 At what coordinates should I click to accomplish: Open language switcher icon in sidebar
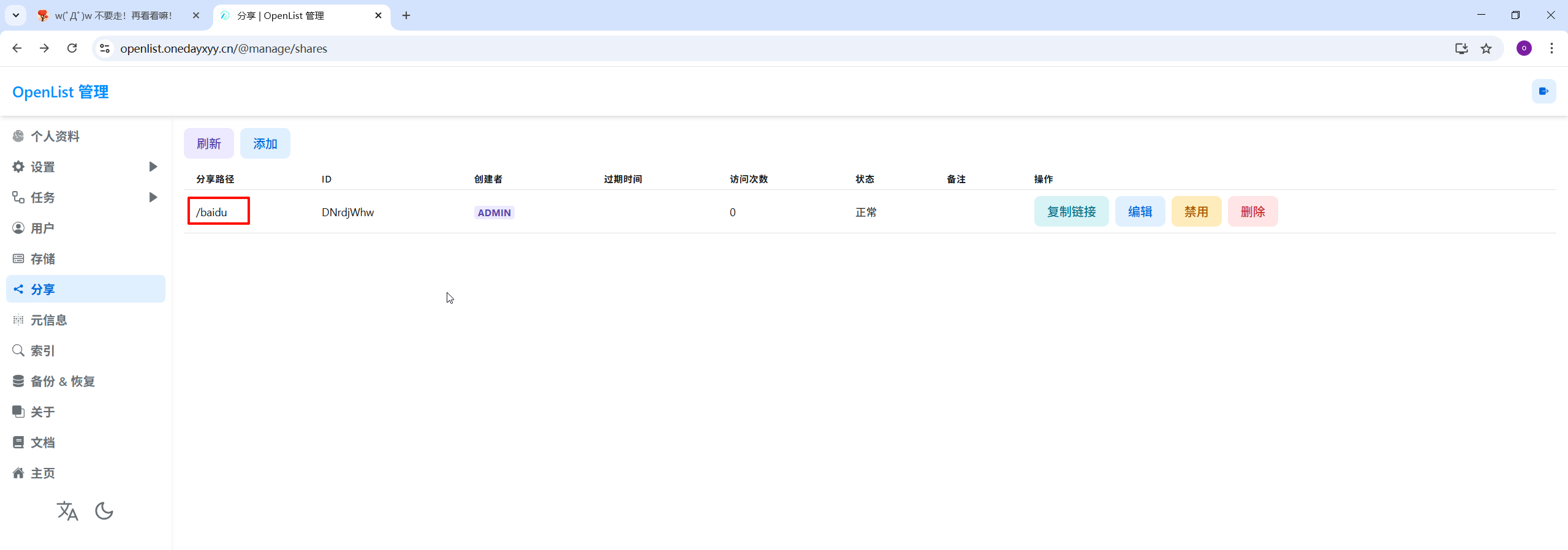point(67,510)
